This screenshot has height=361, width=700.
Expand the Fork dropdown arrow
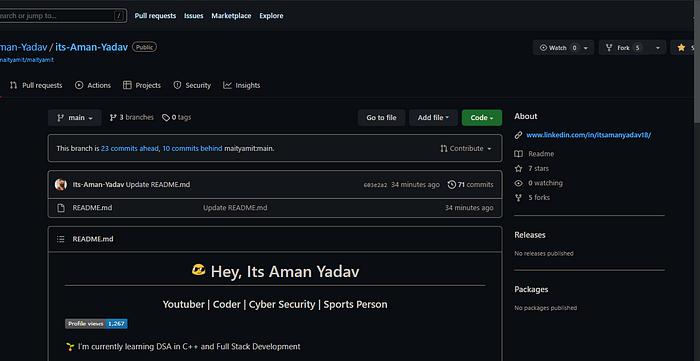tap(658, 48)
